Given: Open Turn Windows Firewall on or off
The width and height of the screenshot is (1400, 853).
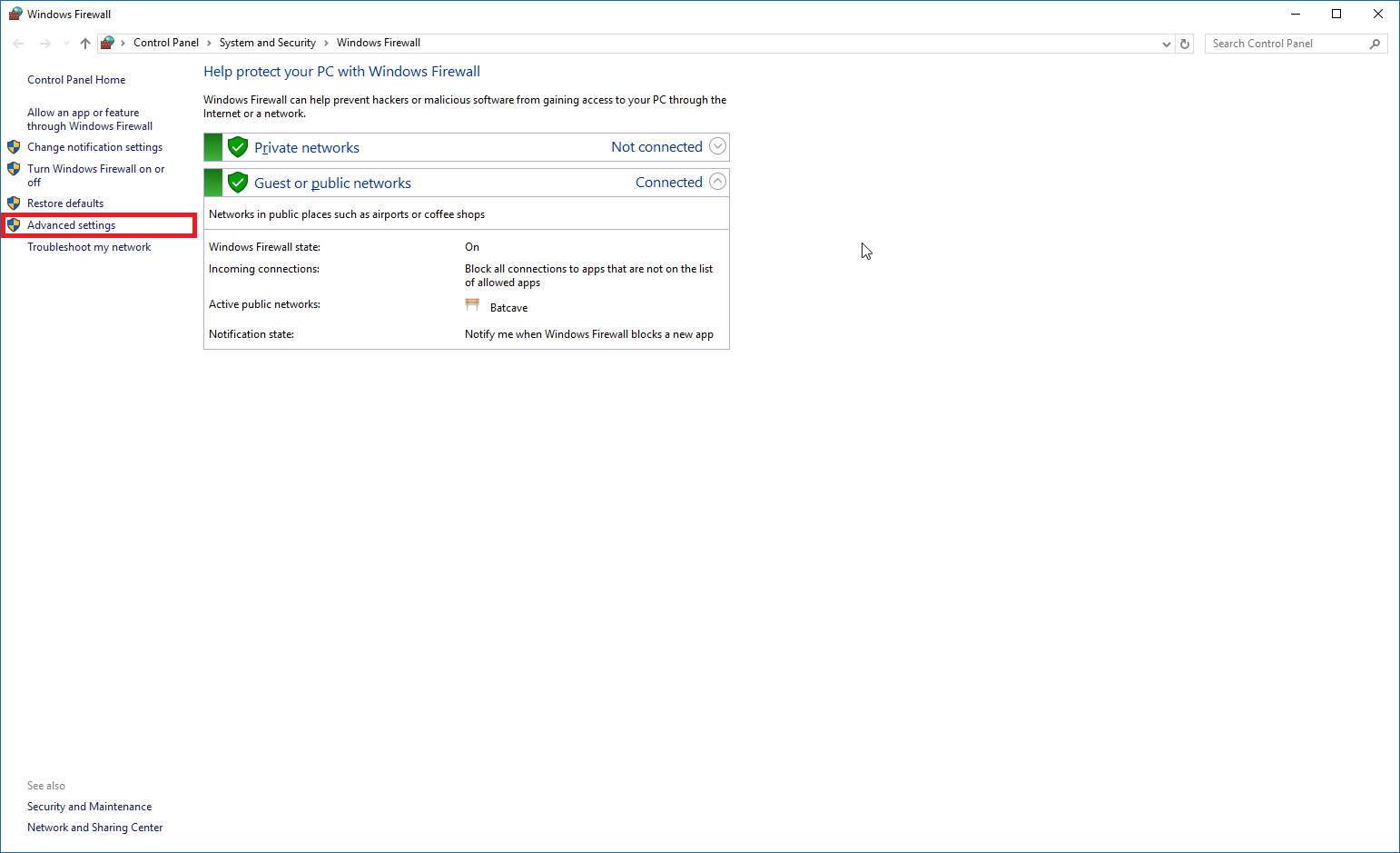Looking at the screenshot, I should pos(96,175).
